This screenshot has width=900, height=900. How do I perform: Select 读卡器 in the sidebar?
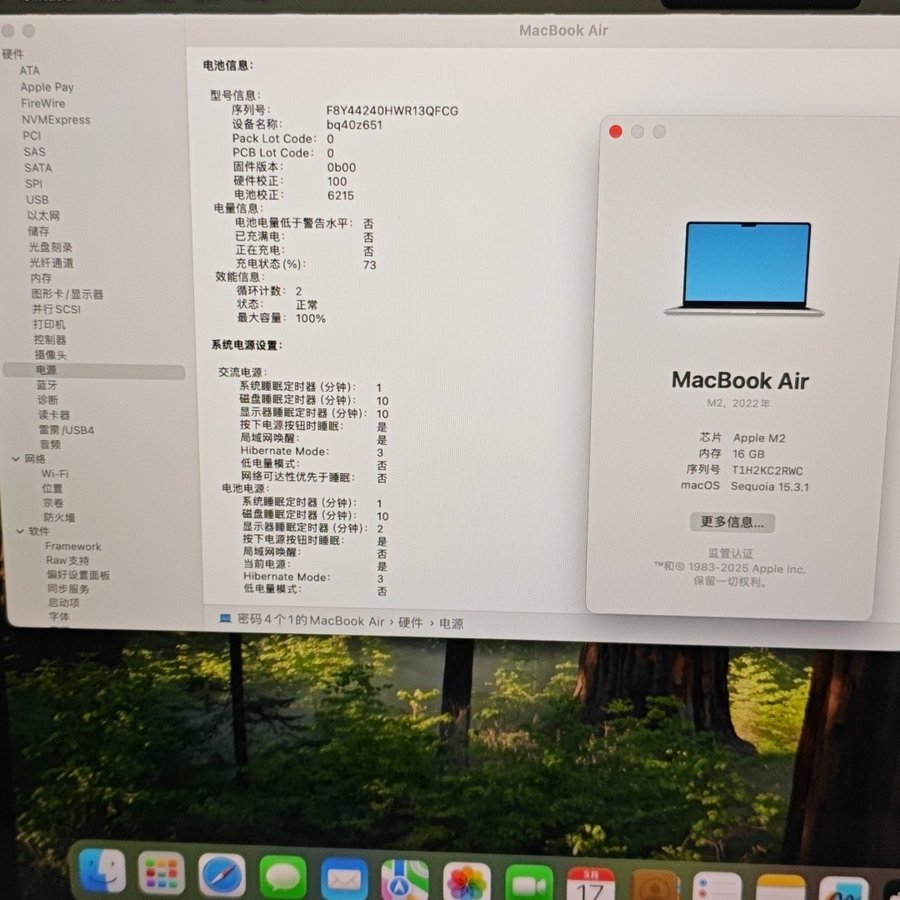point(54,414)
